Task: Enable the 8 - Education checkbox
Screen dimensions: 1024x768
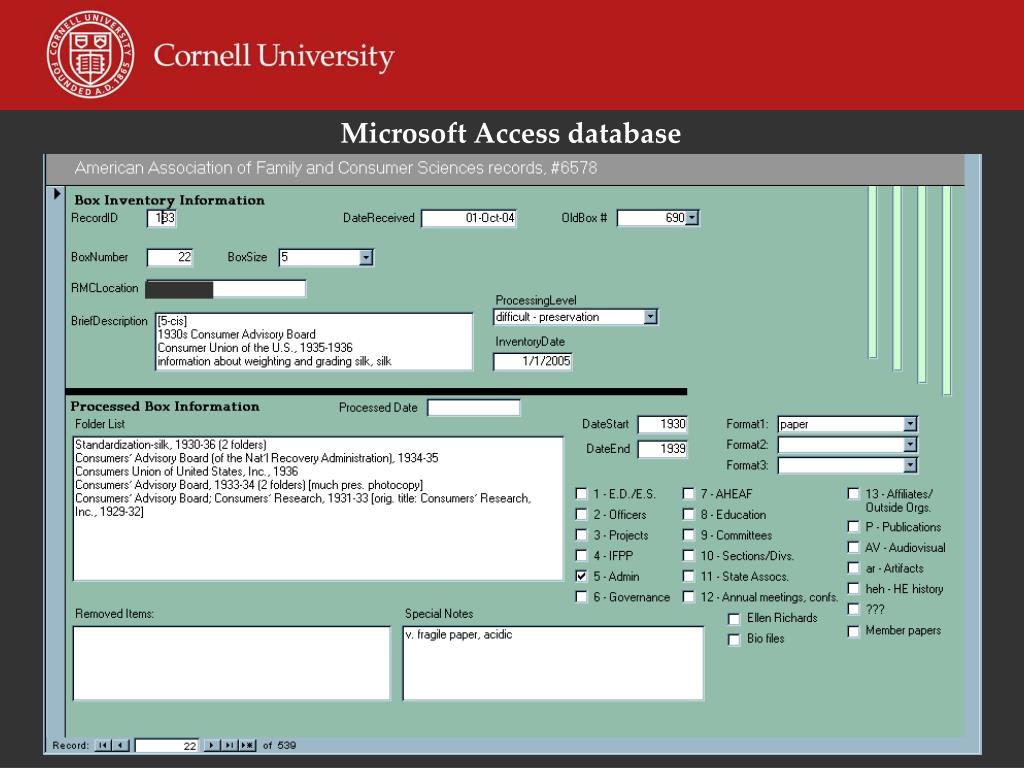Action: (688, 515)
